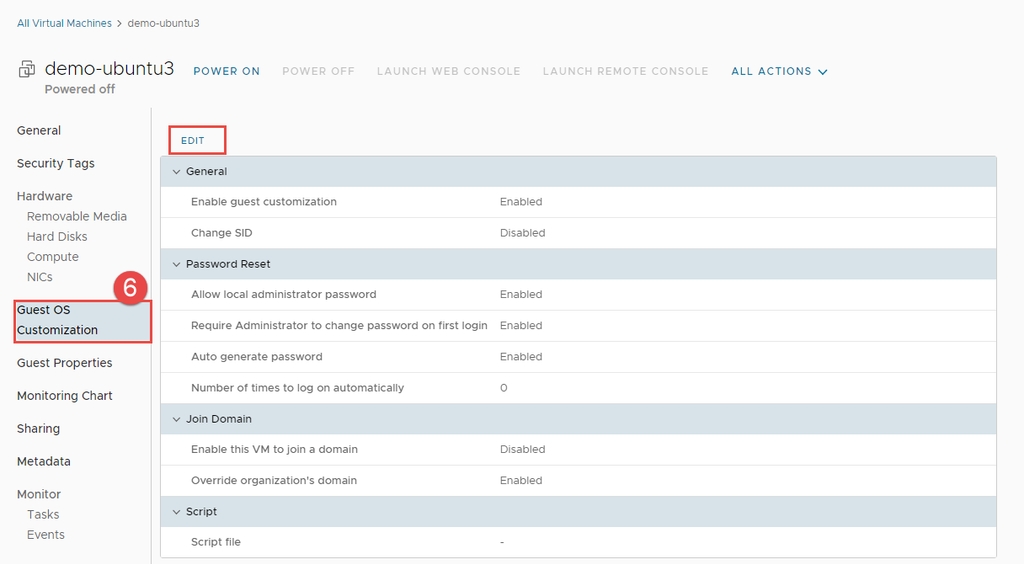Open Hard Disks under Hardware
1024x564 pixels.
coord(57,237)
